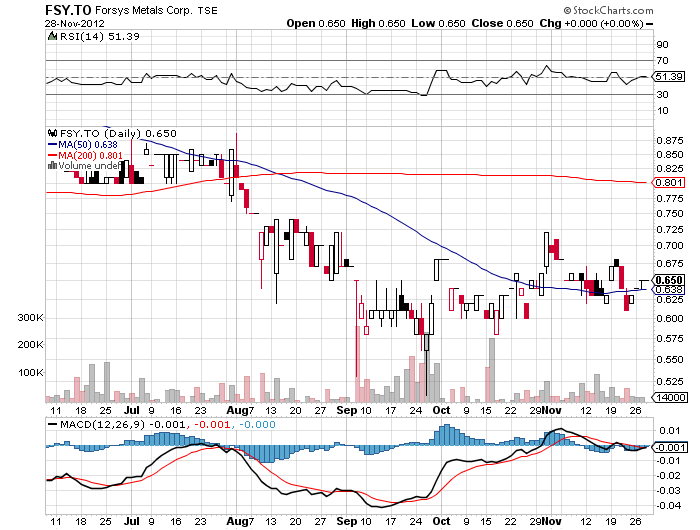Click the 0.575 price axis label

click(x=670, y=338)
